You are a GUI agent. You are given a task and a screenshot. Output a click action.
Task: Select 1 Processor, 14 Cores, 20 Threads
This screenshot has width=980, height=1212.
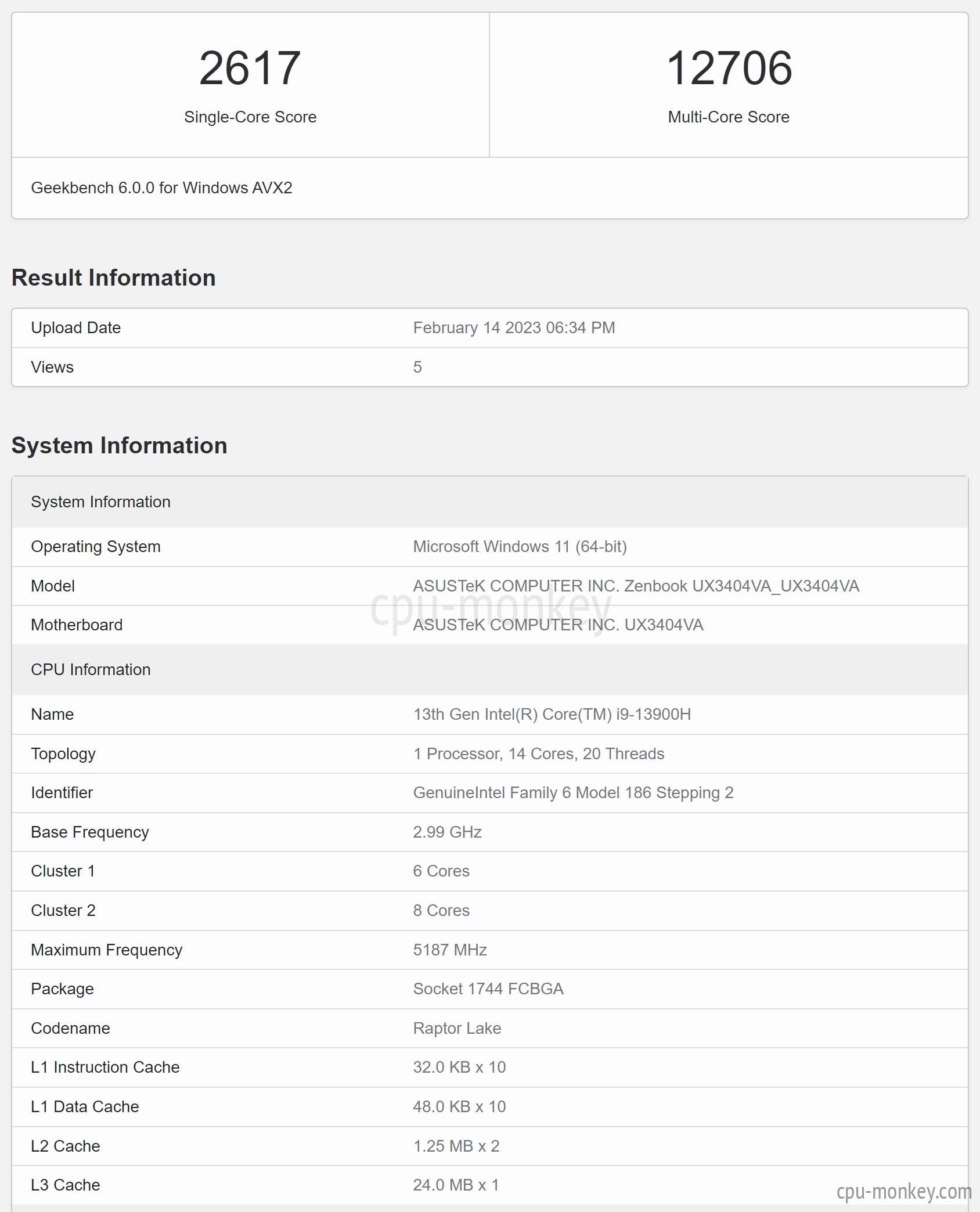(x=538, y=753)
